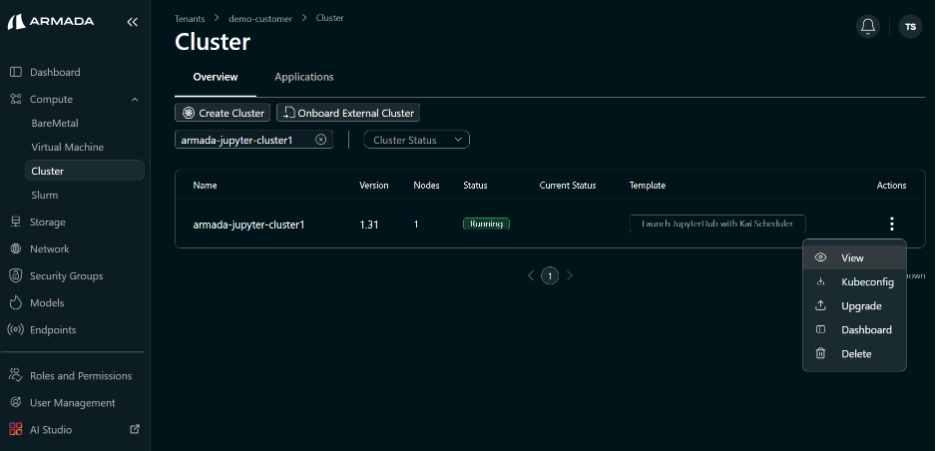
Task: Click the Create Cluster button
Action: pyautogui.click(x=223, y=113)
